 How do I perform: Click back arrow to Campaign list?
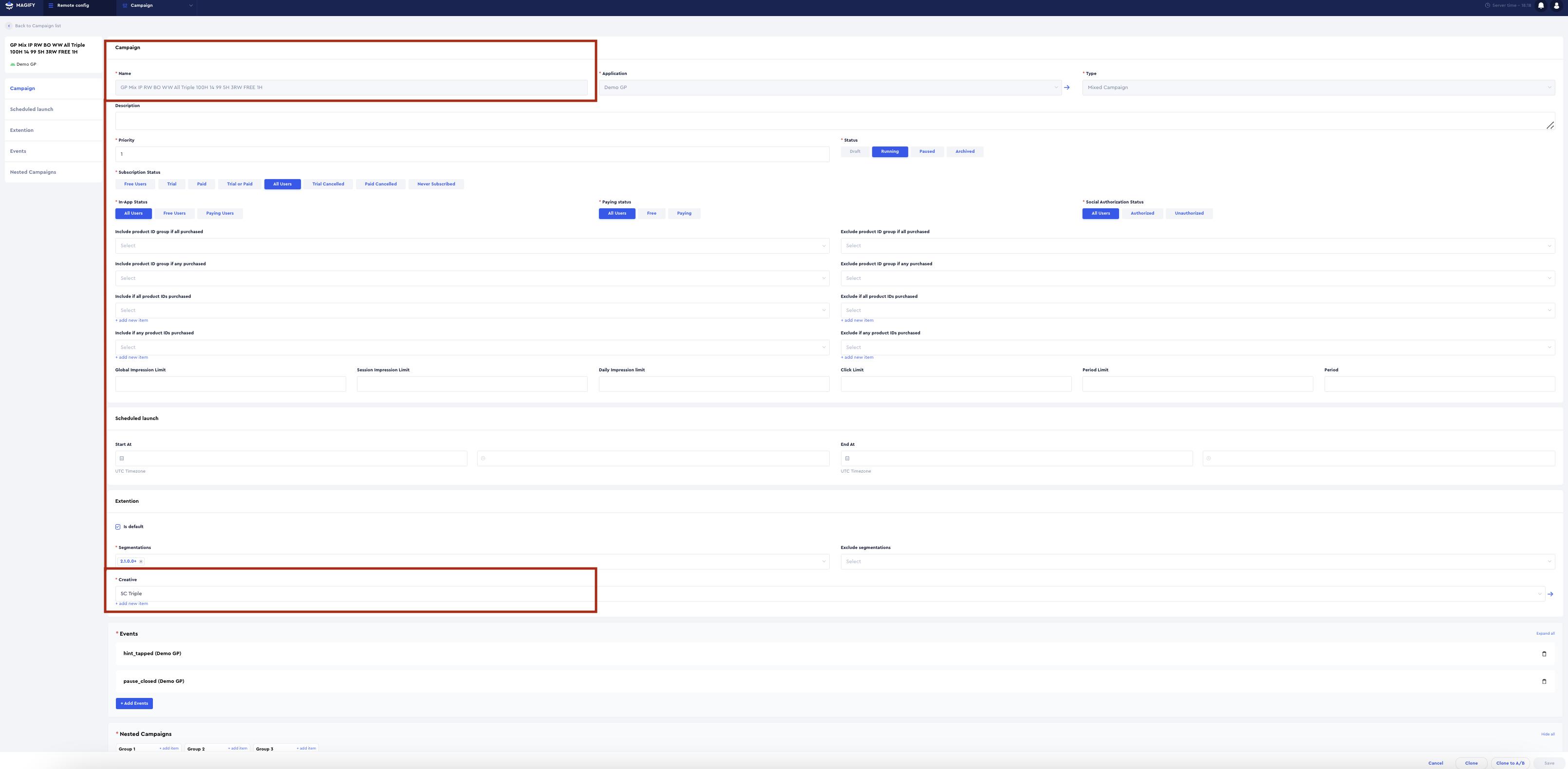click(9, 25)
